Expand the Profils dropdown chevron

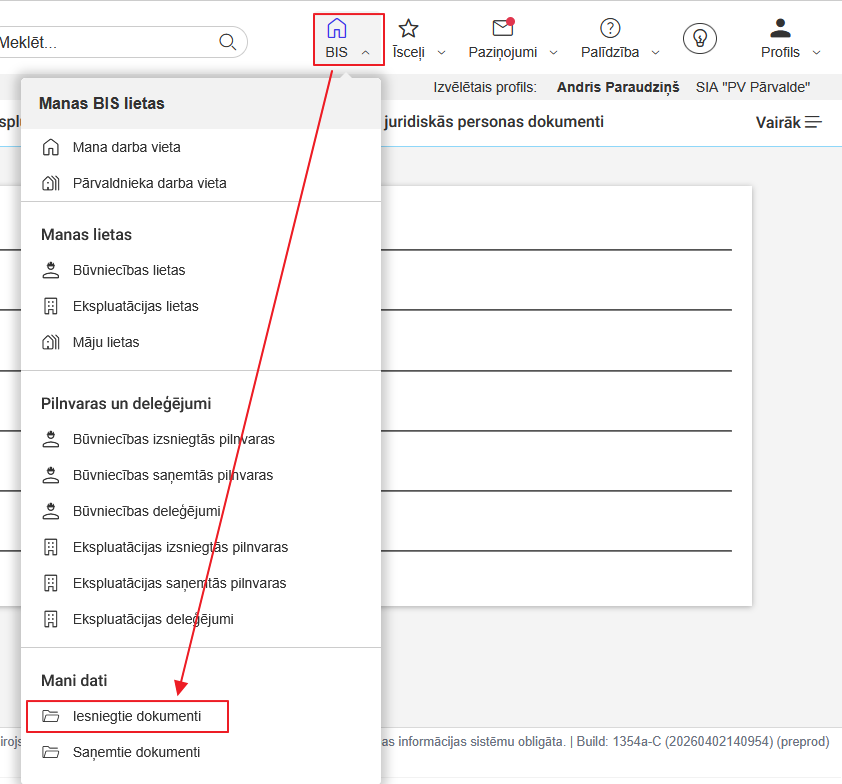click(x=816, y=52)
